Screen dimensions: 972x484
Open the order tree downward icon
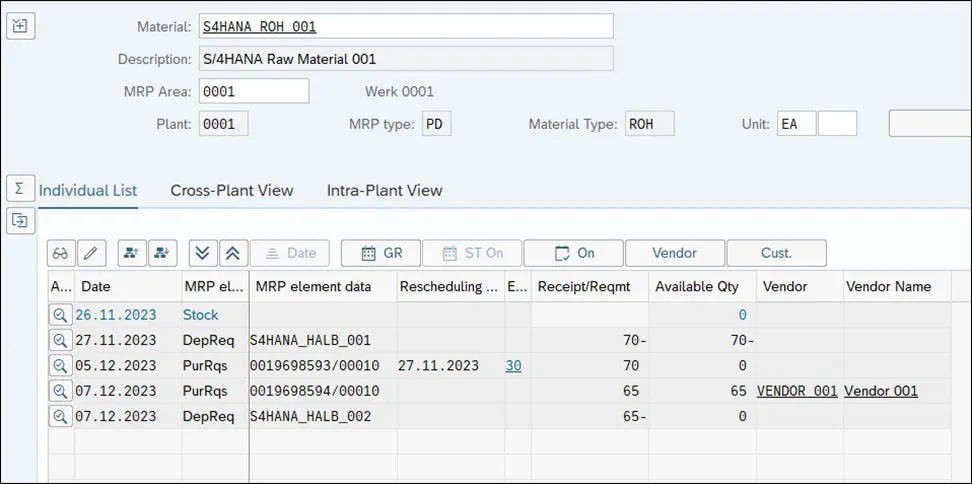[x=162, y=253]
